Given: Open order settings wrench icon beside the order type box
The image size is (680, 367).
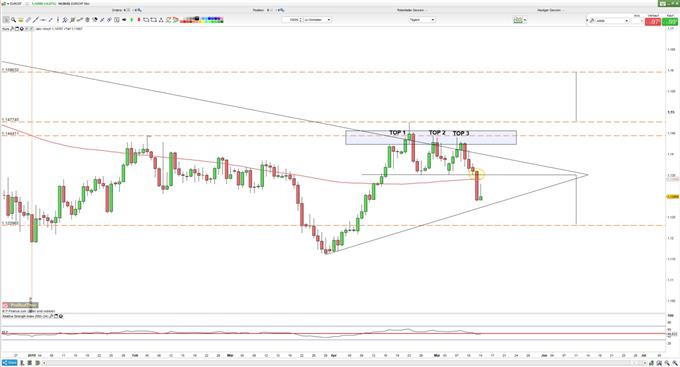Looking at the screenshot, I should point(592,20).
